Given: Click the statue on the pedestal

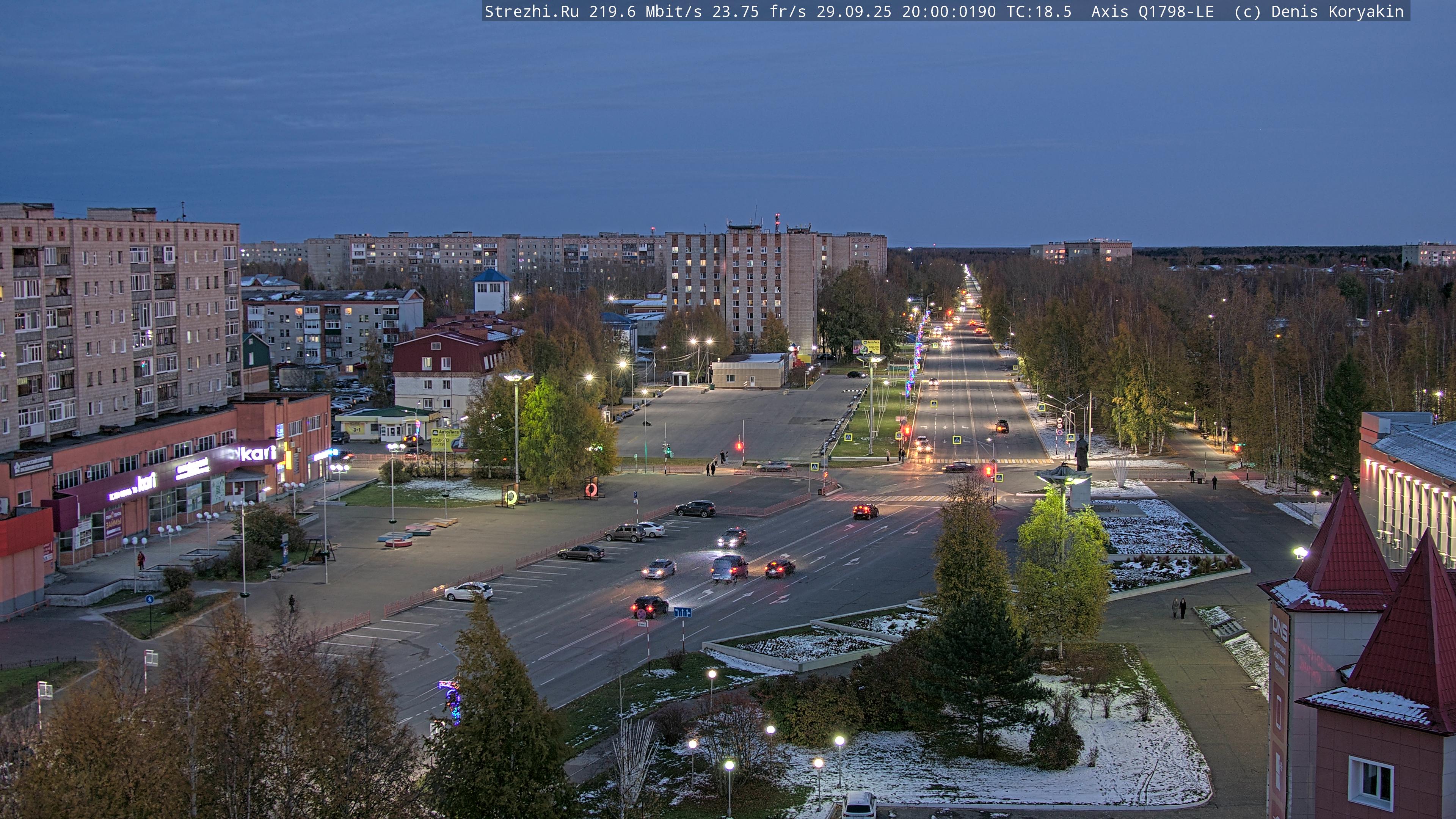Looking at the screenshot, I should point(1081,453).
